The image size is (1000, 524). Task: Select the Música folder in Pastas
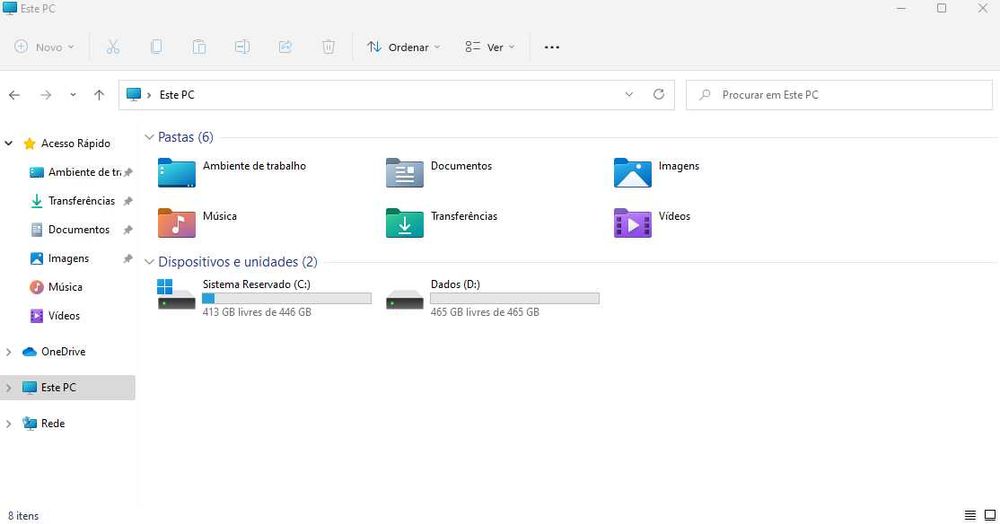pos(198,222)
